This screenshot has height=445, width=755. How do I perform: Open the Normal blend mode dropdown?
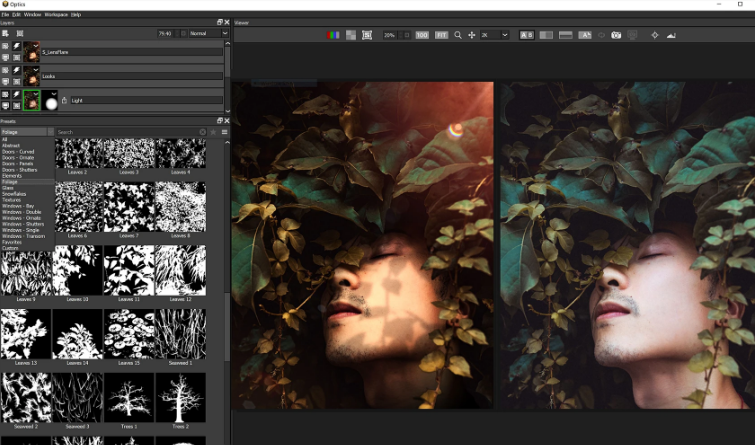208,33
